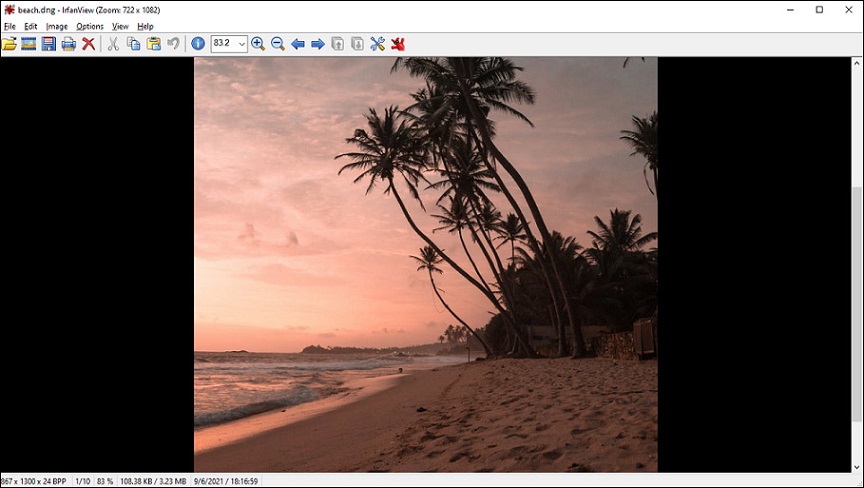Go to previous image with left arrow
The width and height of the screenshot is (864, 488).
(298, 44)
